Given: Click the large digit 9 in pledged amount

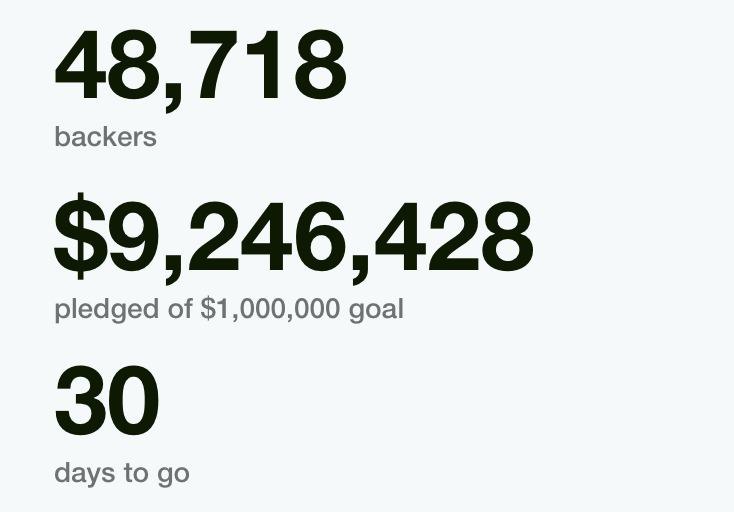Looking at the screenshot, I should 134,238.
